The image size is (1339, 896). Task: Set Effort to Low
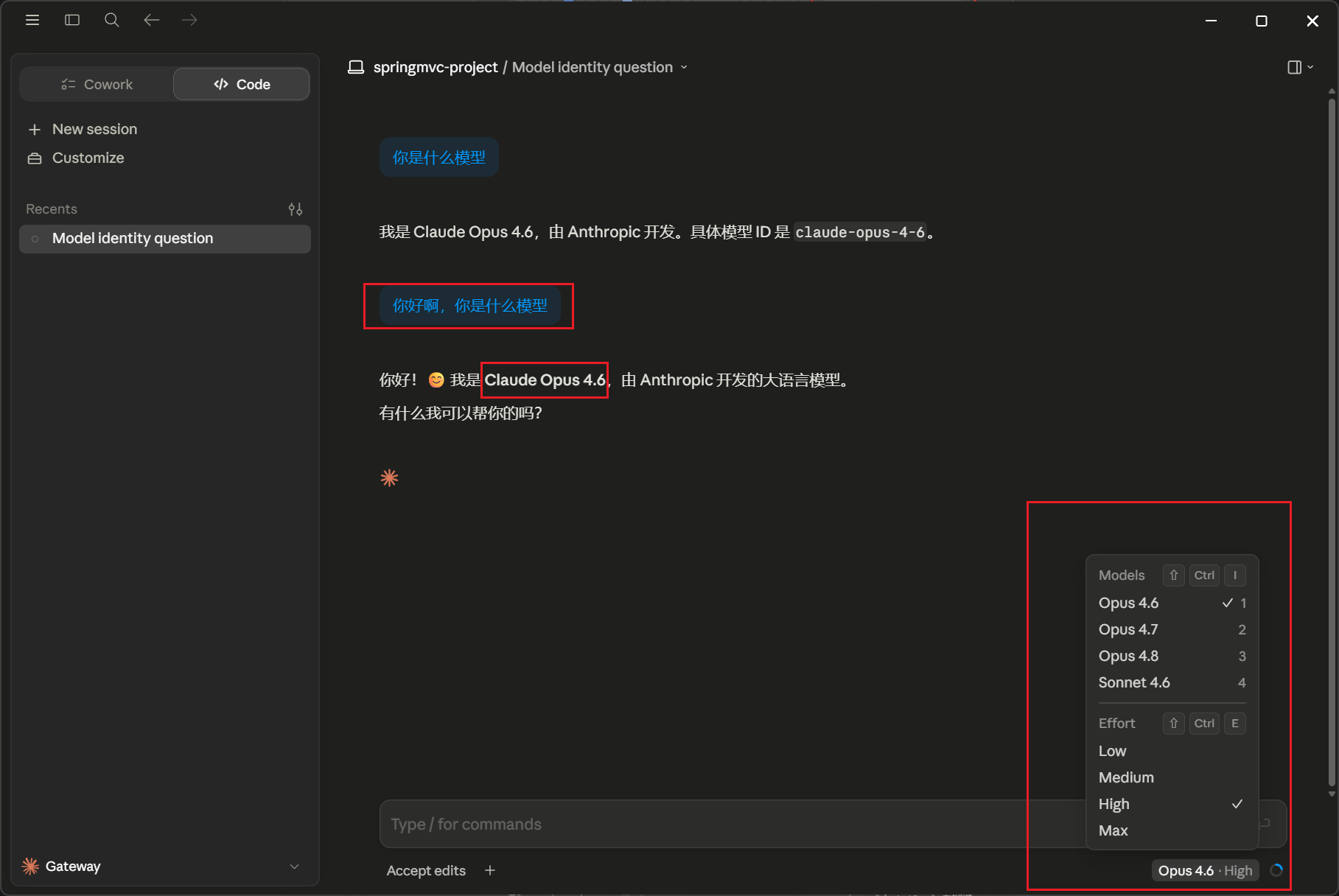1172,751
